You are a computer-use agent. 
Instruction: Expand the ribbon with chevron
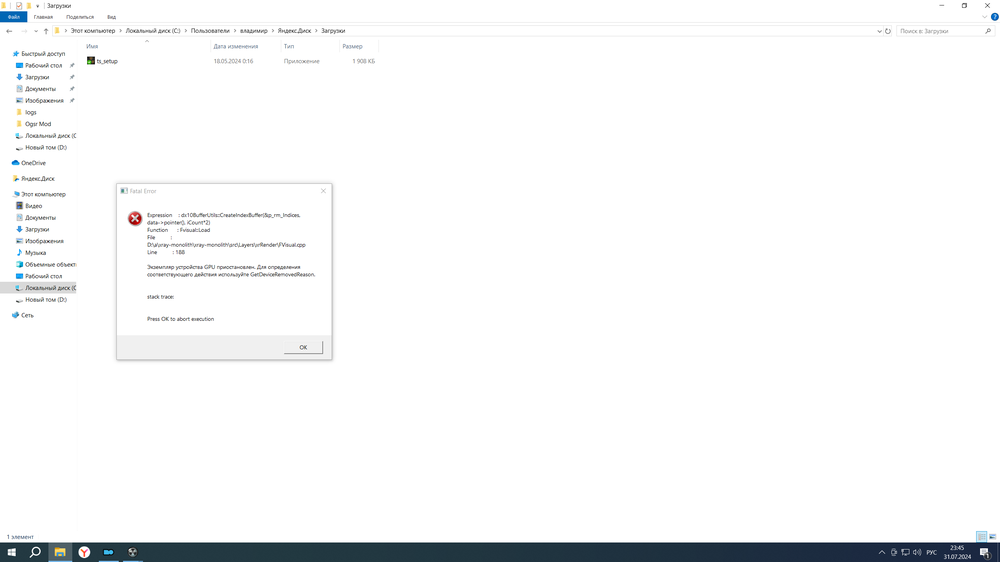pos(984,17)
